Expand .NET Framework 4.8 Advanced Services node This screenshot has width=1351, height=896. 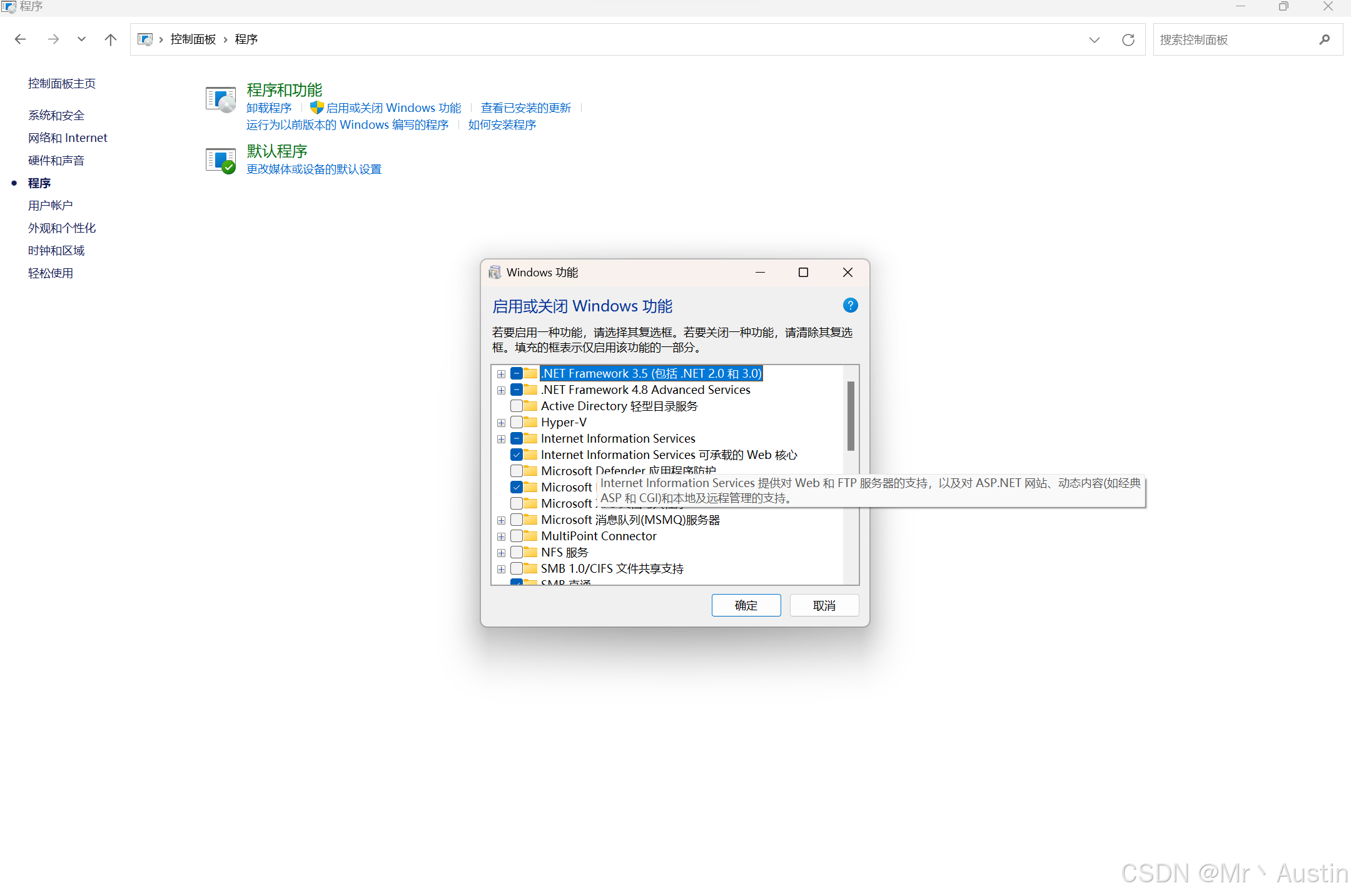[501, 390]
